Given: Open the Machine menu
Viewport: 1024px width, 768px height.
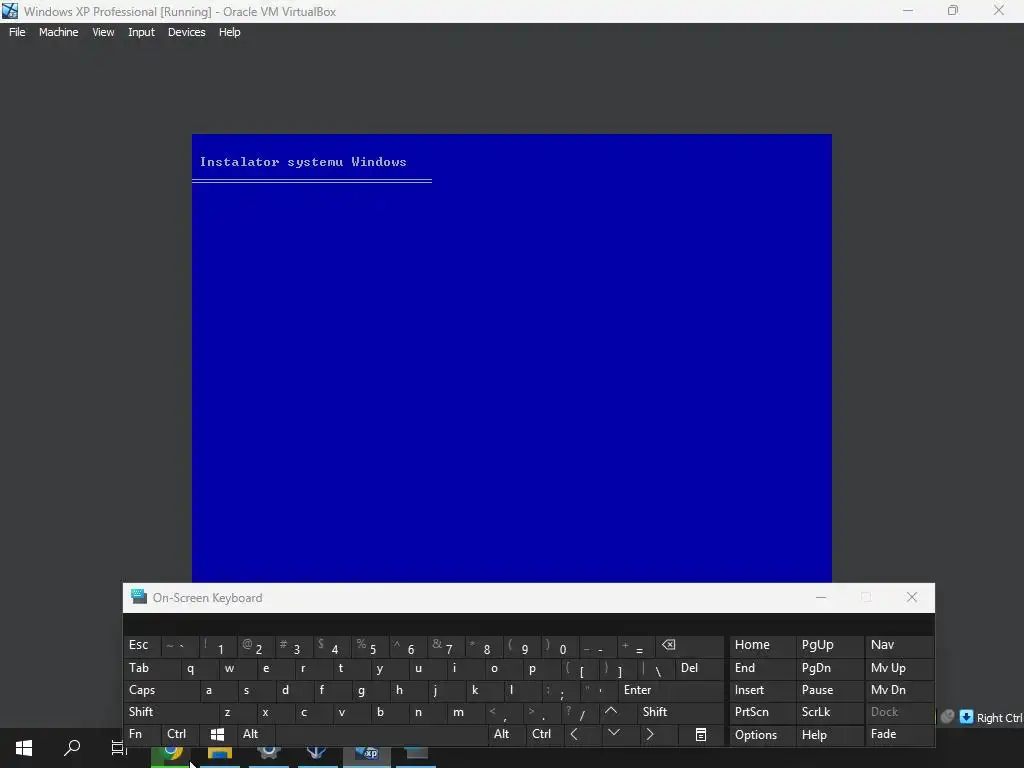Looking at the screenshot, I should (58, 32).
